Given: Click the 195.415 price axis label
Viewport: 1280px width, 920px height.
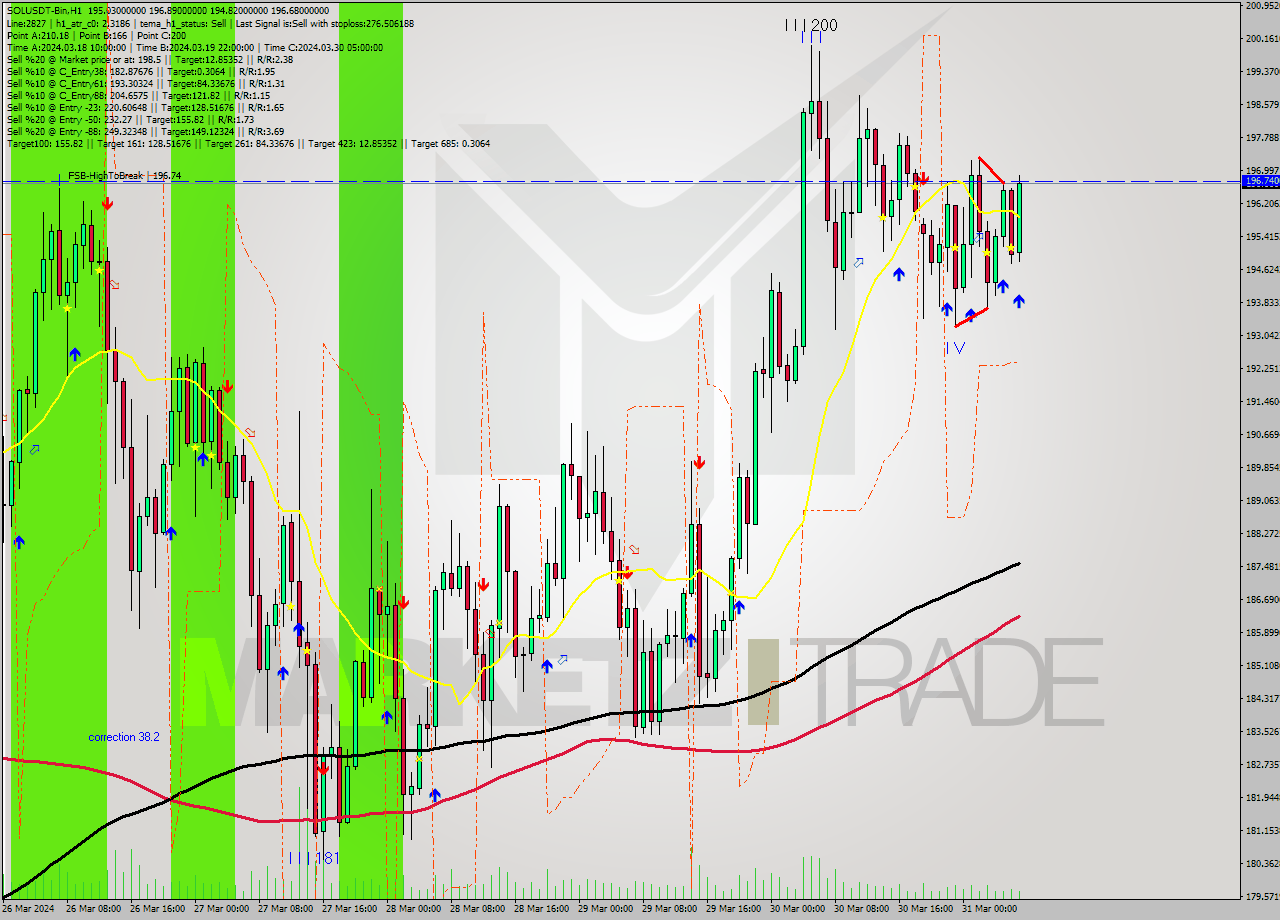Looking at the screenshot, I should pos(1262,236).
